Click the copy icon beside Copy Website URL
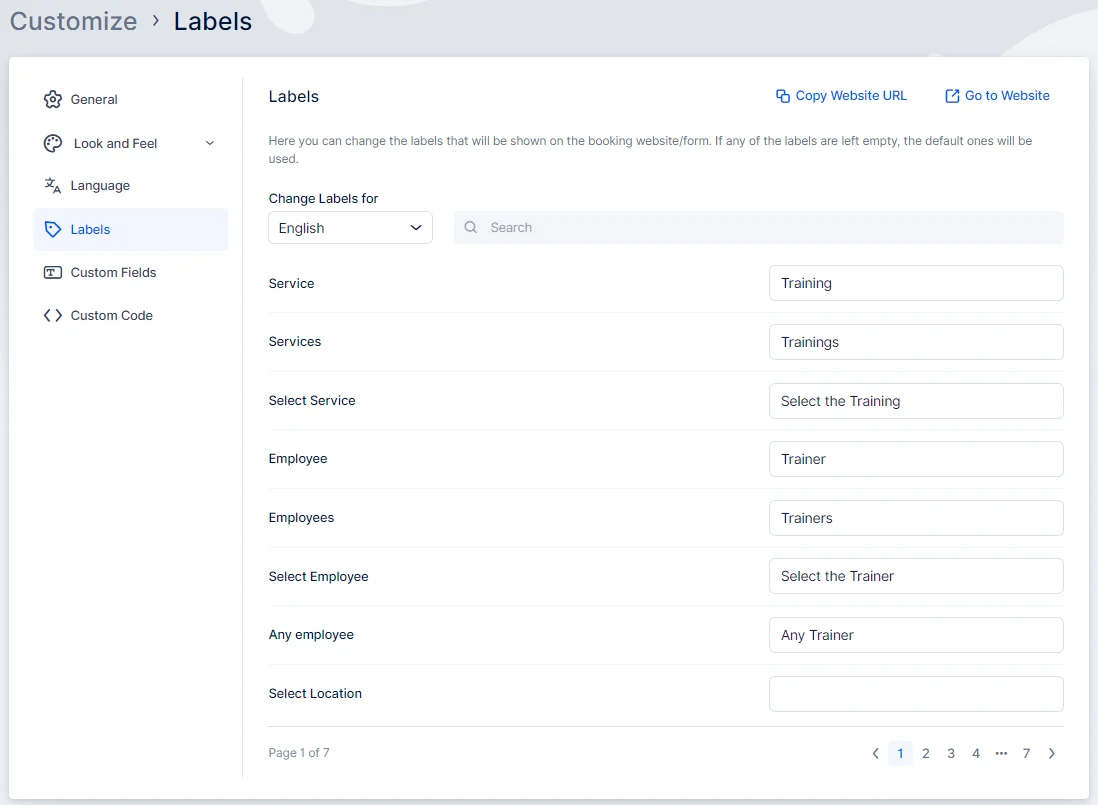The height and width of the screenshot is (805, 1098). 783,96
